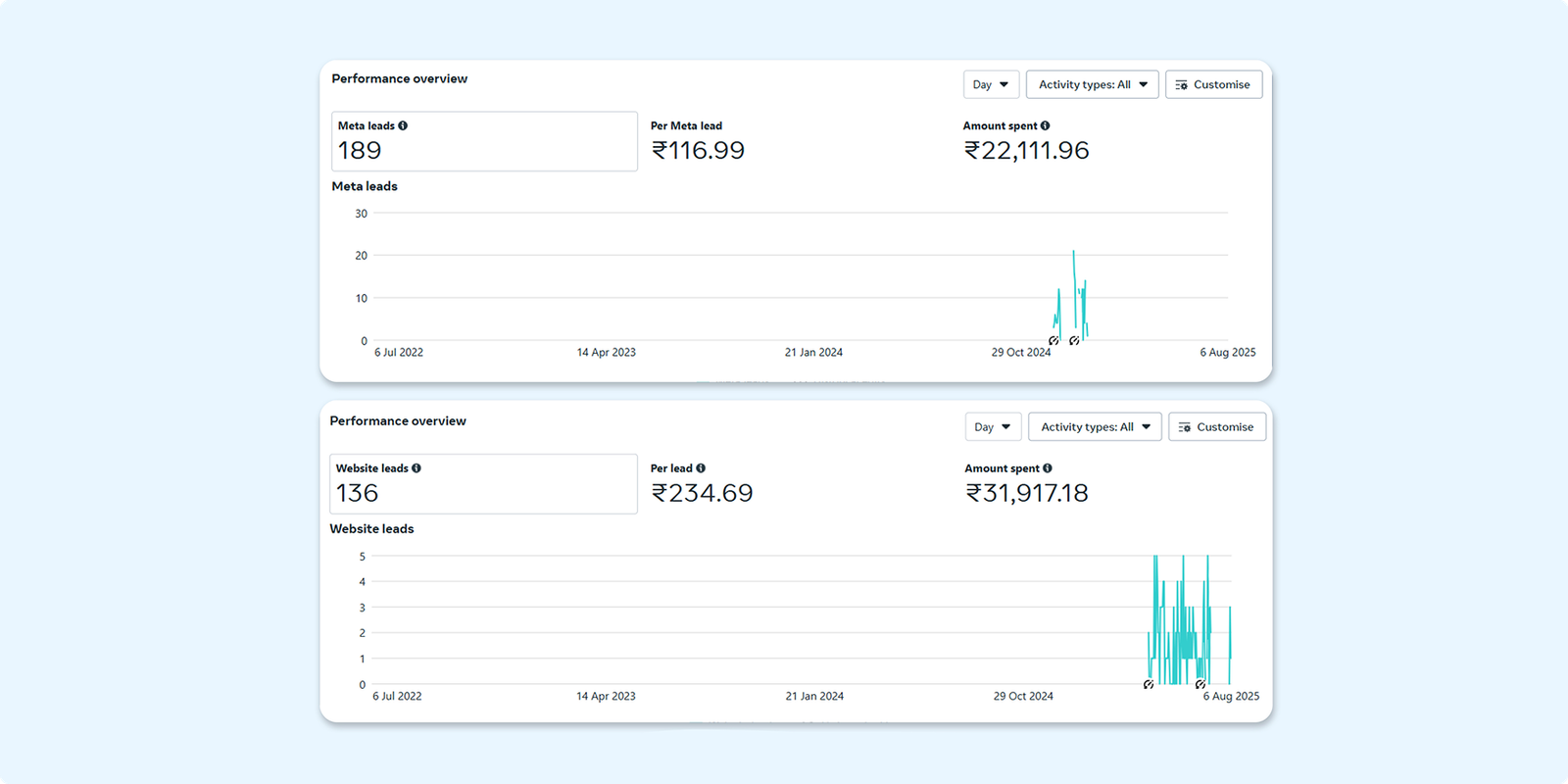The image size is (1568, 784).
Task: Click the info icon next to Per lead
Action: (701, 468)
